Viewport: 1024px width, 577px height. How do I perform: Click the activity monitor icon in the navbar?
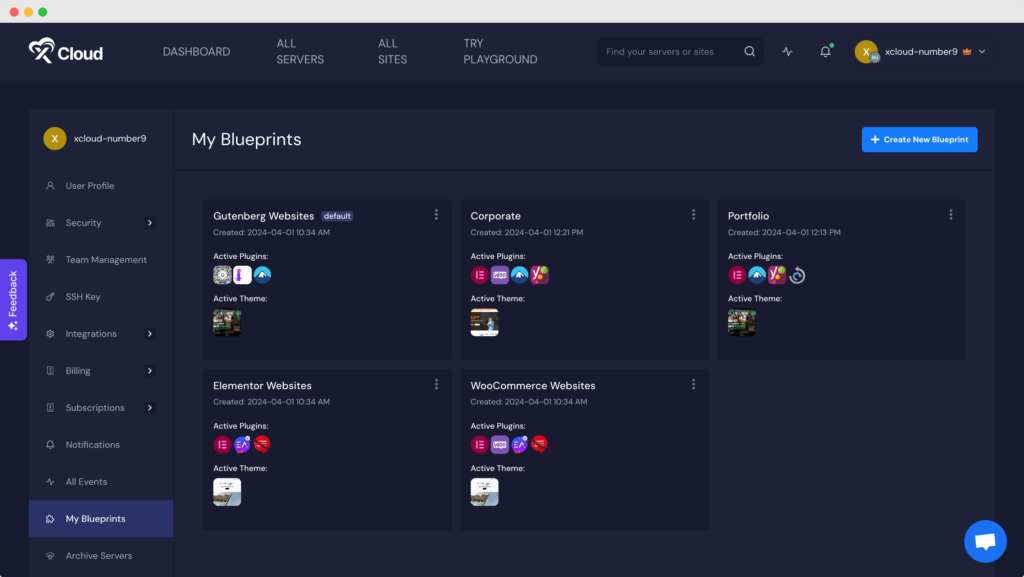tap(786, 51)
